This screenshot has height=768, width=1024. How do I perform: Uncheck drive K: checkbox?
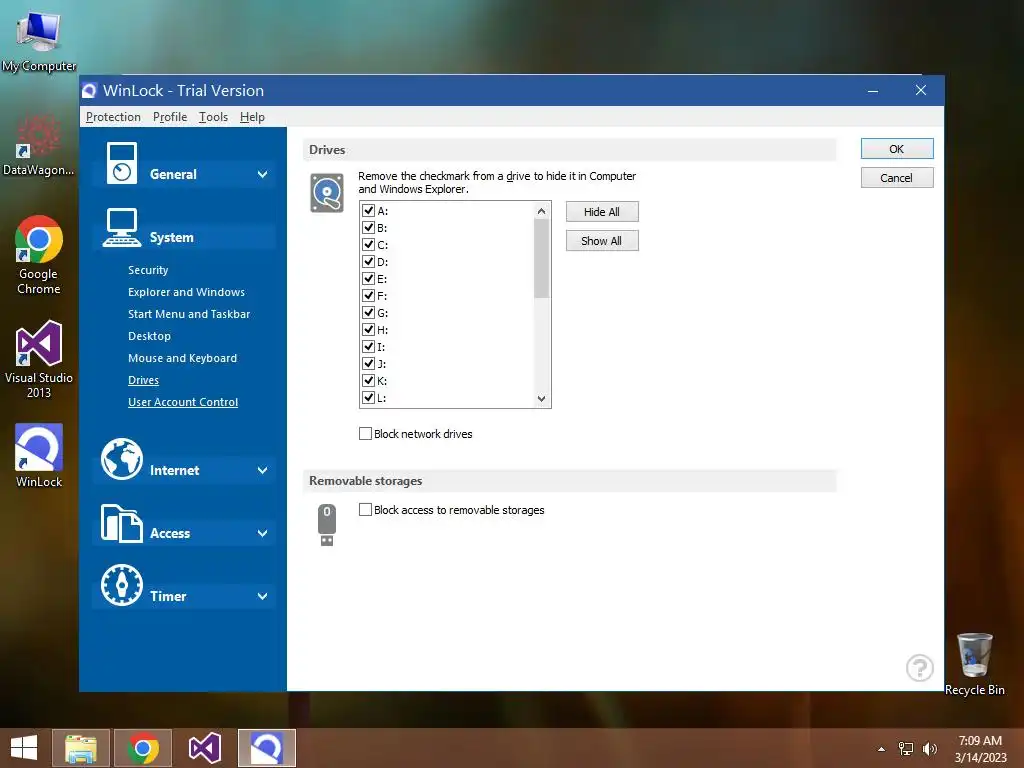coord(368,381)
